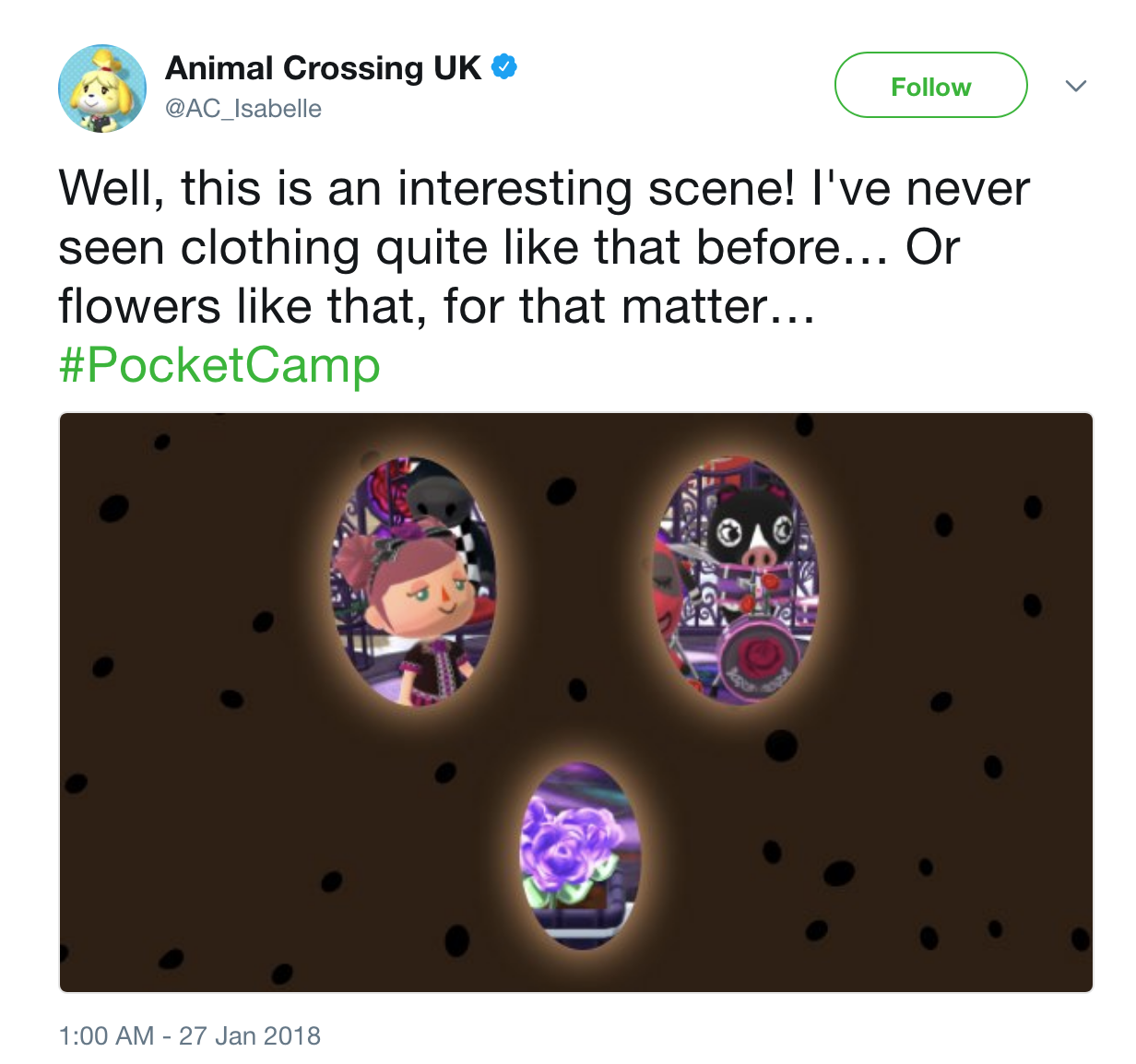Image resolution: width=1136 pixels, height=1064 pixels.
Task: Click the word "clothing" in the tweet
Action: (270, 247)
